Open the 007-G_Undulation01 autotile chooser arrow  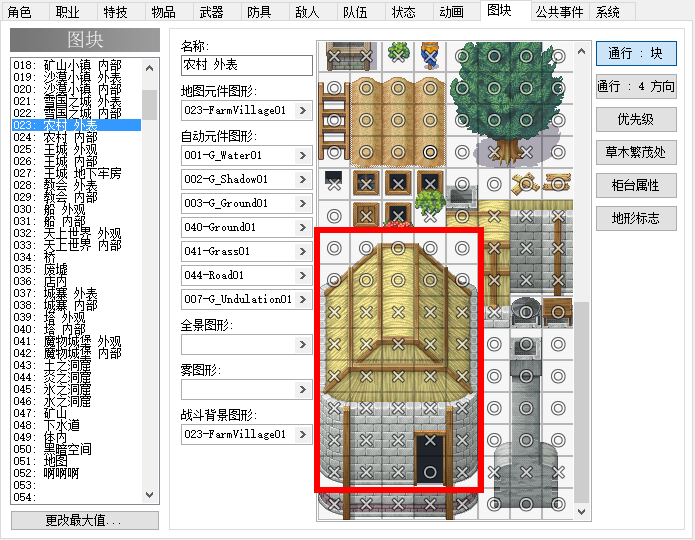click(x=303, y=299)
